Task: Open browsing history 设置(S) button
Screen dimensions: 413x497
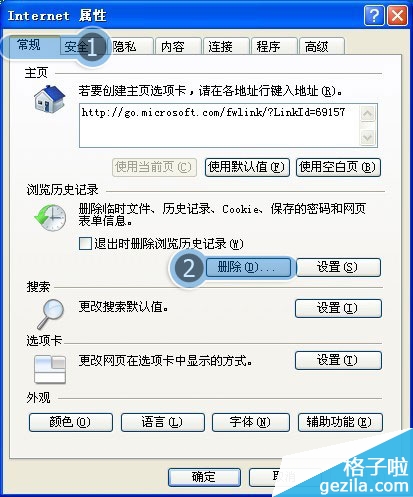Action: point(338,267)
